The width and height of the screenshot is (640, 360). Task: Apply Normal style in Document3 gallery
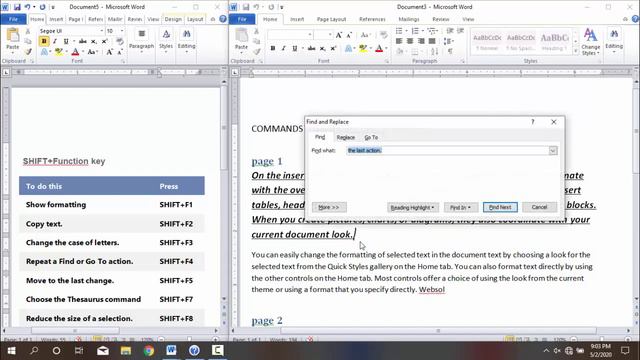point(487,42)
